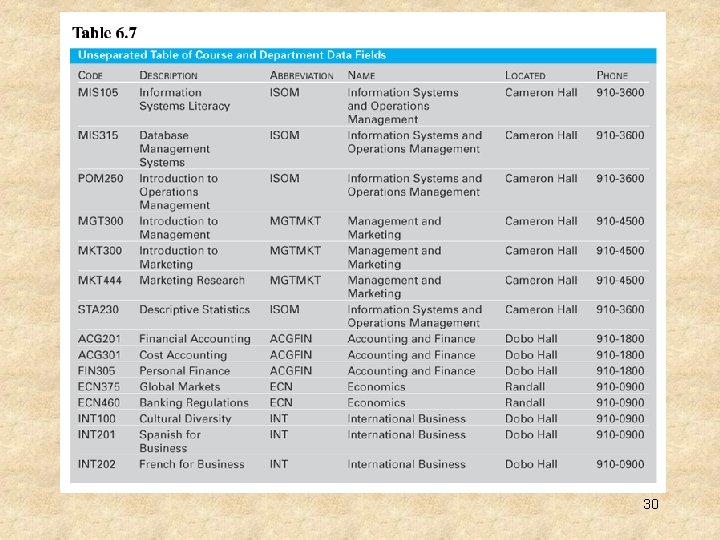
Task: Click 'Dobo Hall' in ACG301 row
Action: 531,355
